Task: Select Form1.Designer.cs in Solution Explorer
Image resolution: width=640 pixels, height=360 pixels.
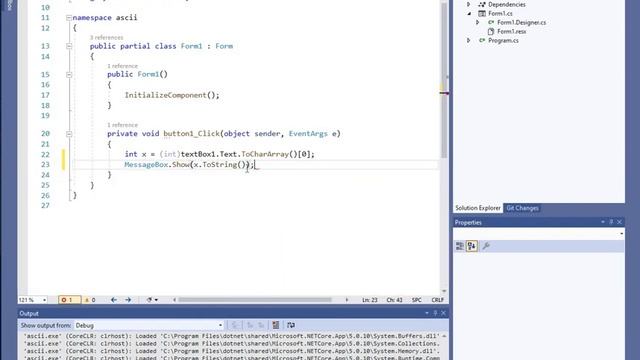Action: click(521, 22)
